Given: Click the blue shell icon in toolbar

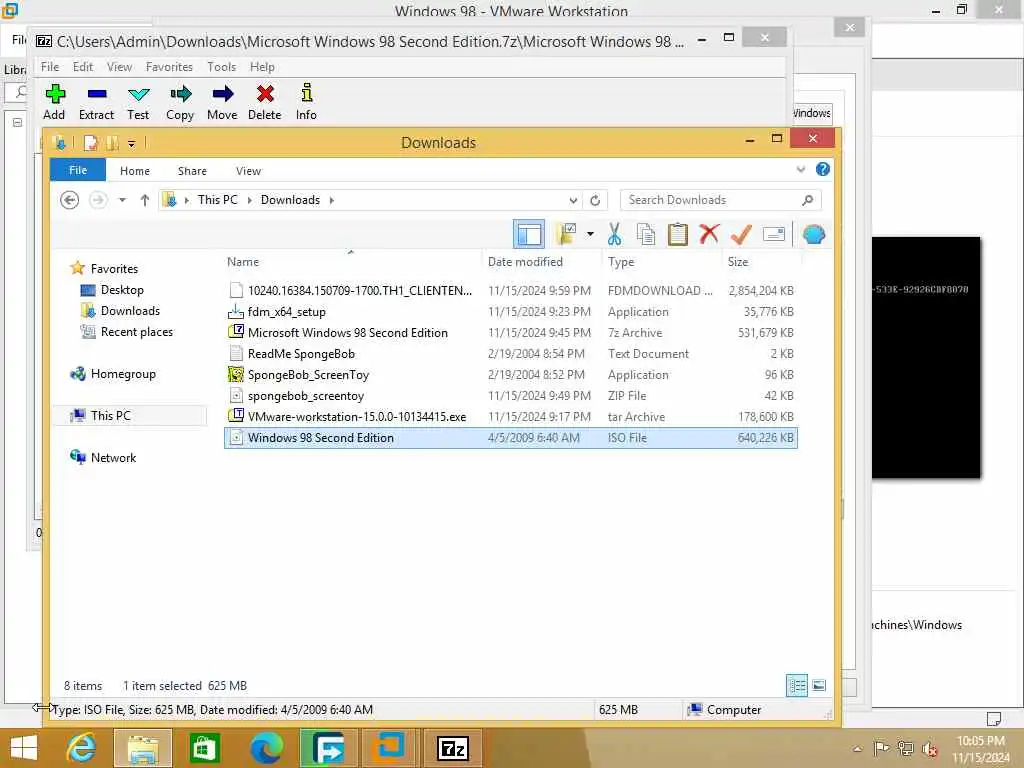Looking at the screenshot, I should (814, 234).
